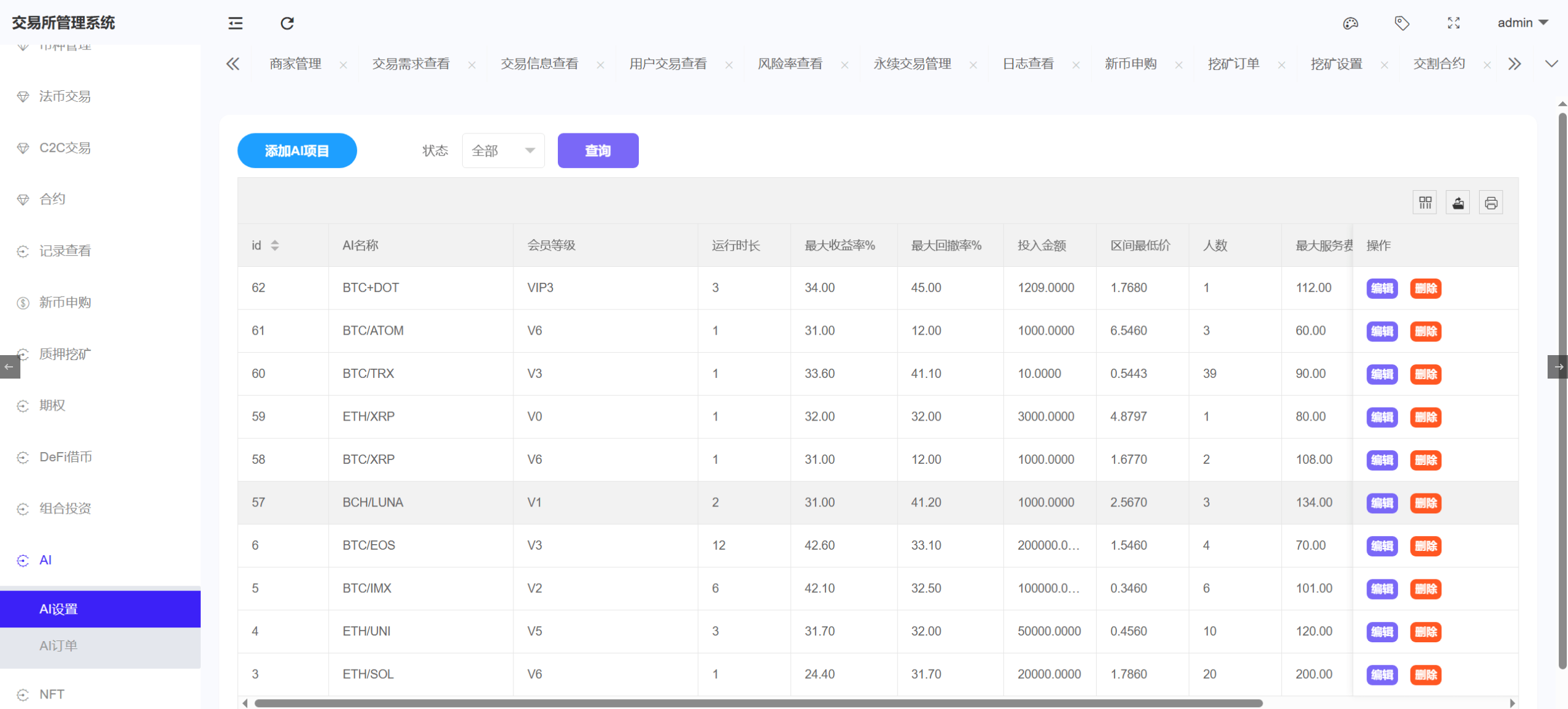Image resolution: width=1568 pixels, height=709 pixels.
Task: Switch to the 挖矿订单 tab
Action: 1233,64
